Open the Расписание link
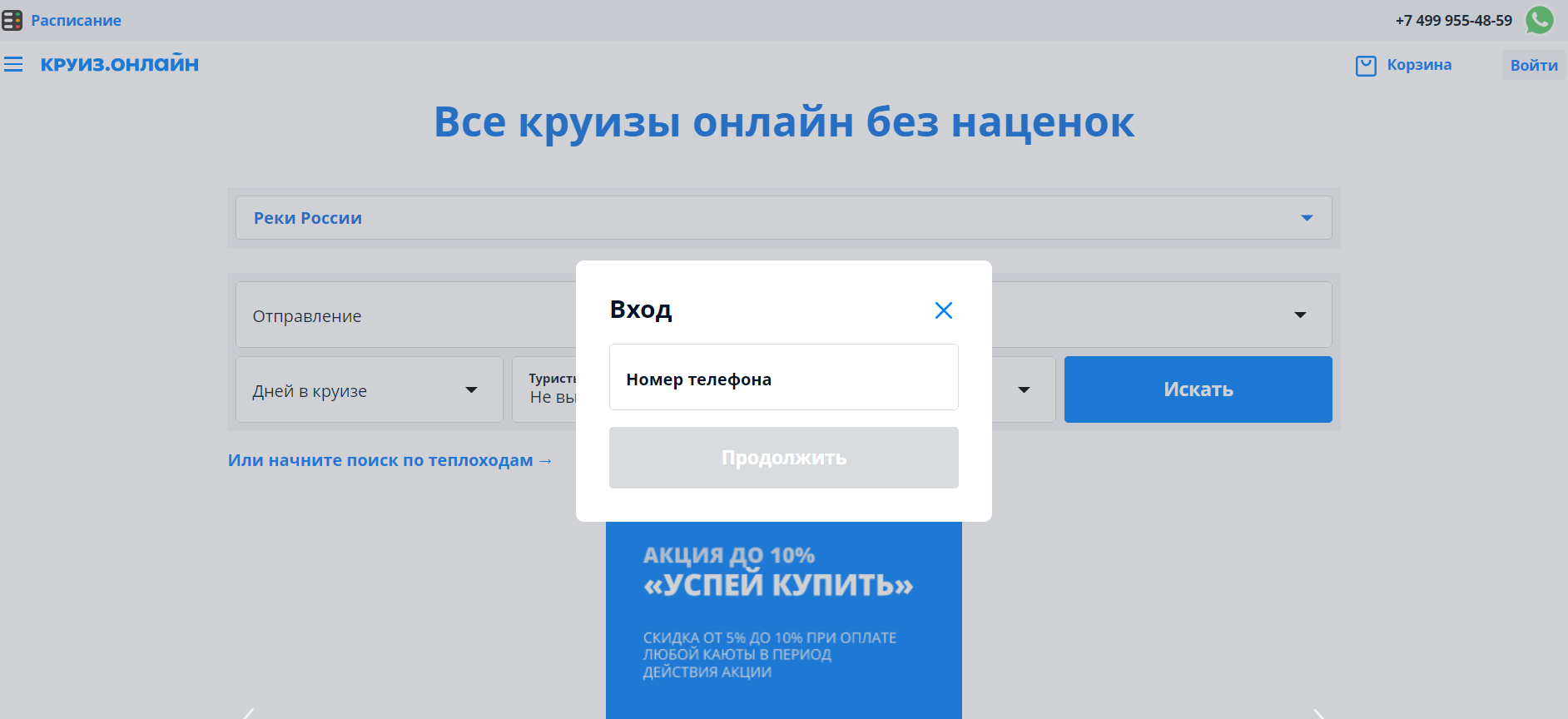 [76, 21]
